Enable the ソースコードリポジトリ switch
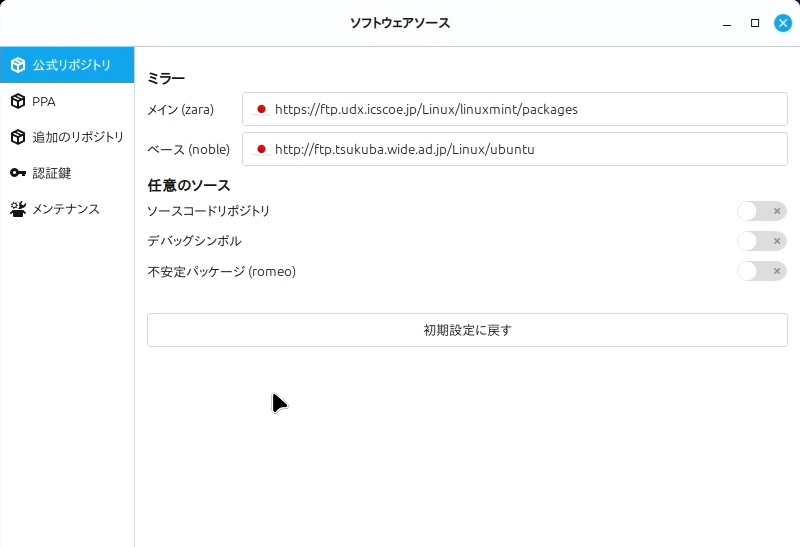This screenshot has width=800, height=547. 761,211
